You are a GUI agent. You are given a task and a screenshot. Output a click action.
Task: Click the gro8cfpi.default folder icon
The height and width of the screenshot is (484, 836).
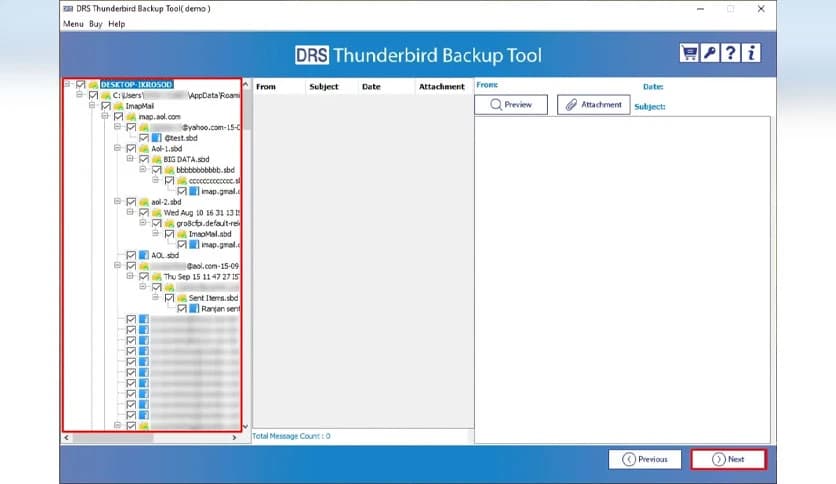[169, 223]
